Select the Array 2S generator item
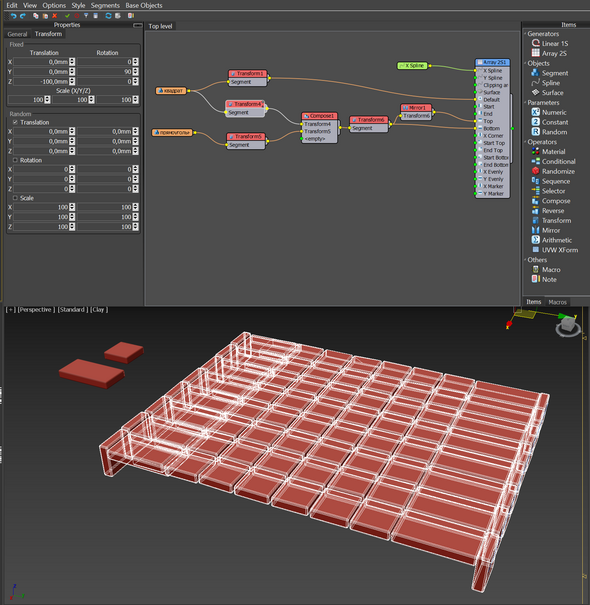 coord(549,53)
